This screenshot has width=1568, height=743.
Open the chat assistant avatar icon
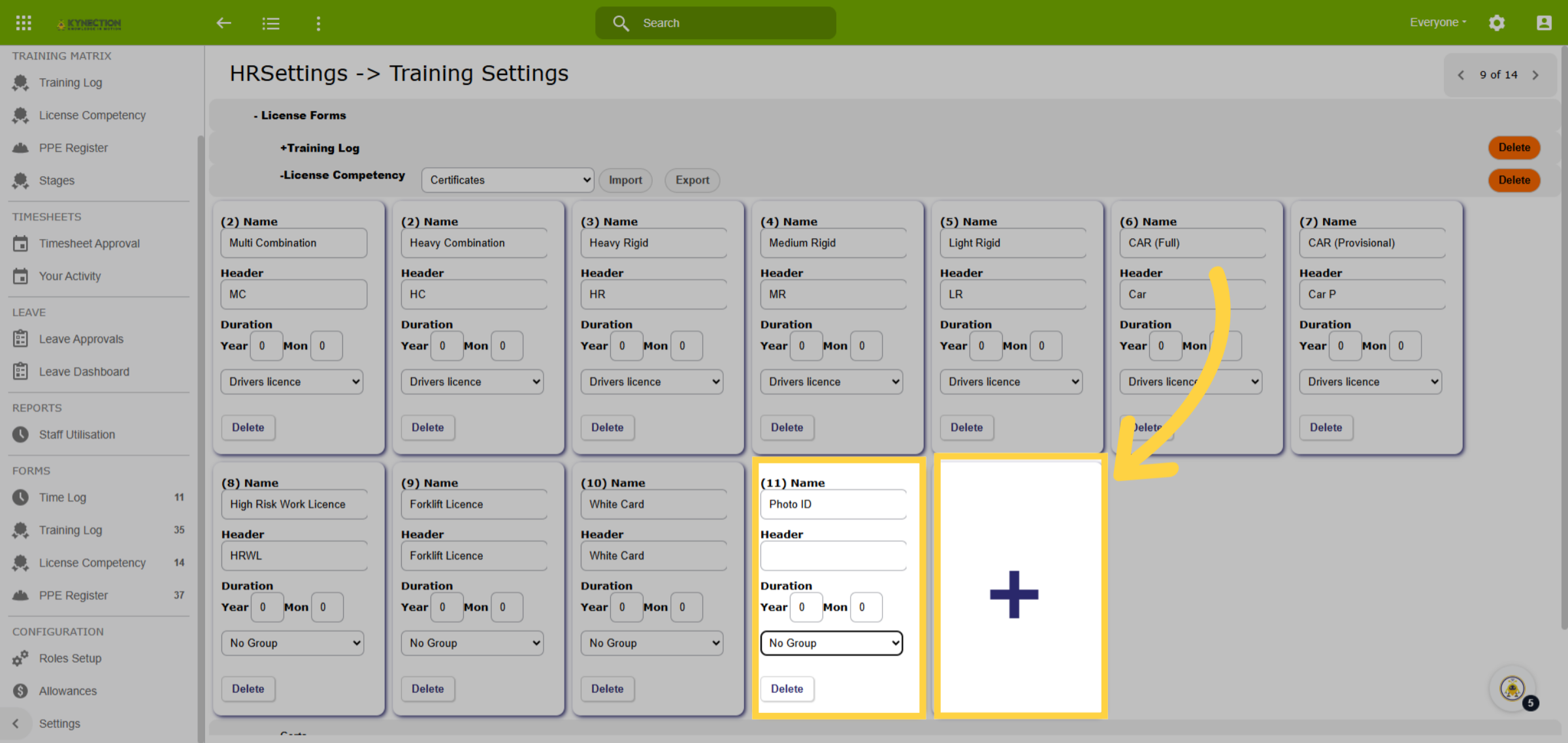tap(1512, 688)
